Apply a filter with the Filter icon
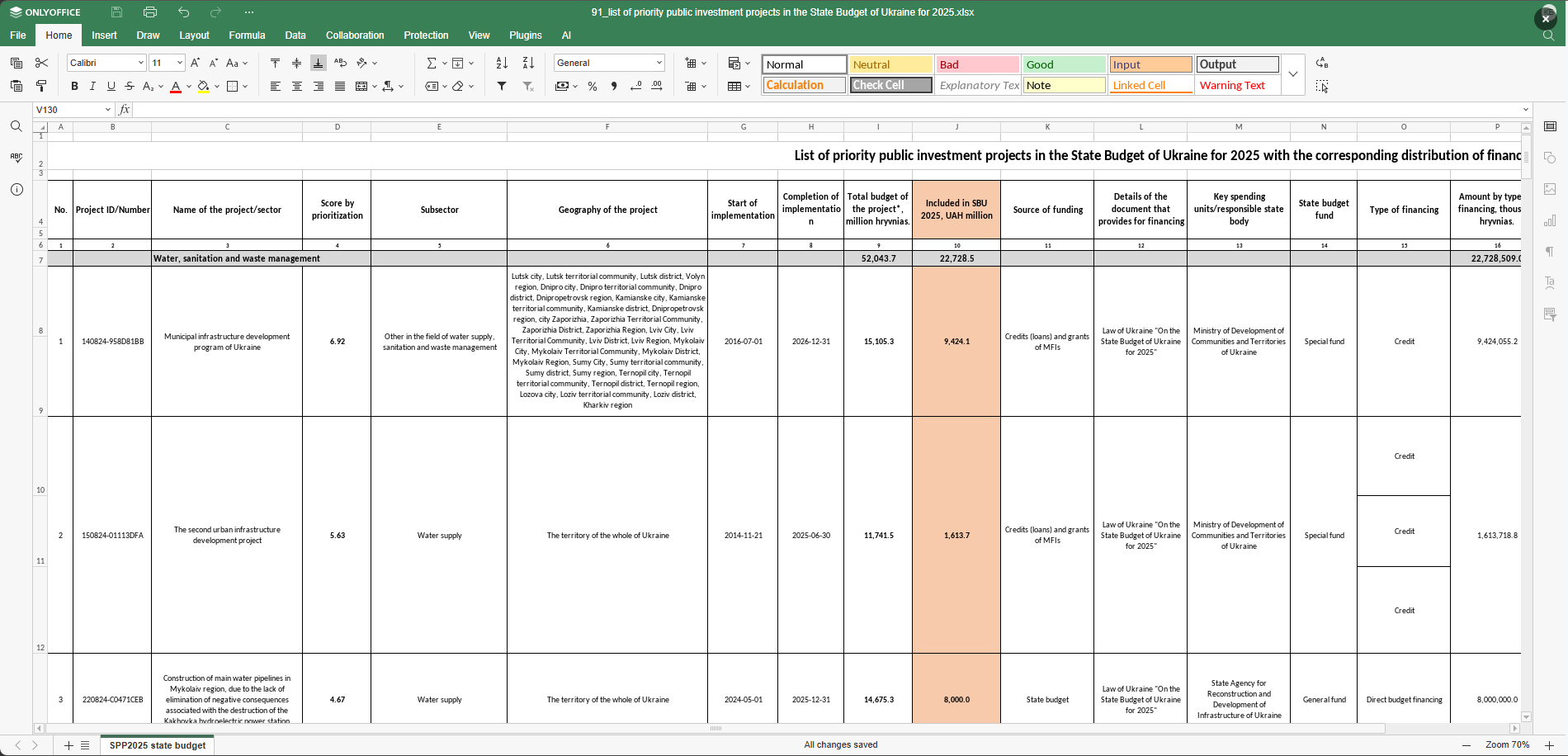This screenshot has width=1568, height=756. [501, 86]
